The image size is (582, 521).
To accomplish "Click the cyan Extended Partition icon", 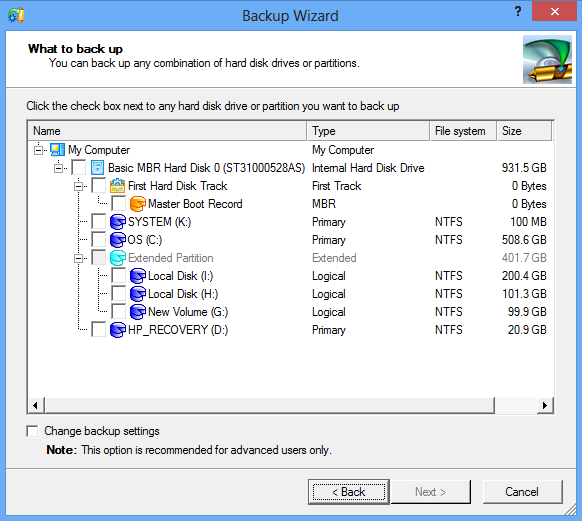I will pyautogui.click(x=118, y=258).
